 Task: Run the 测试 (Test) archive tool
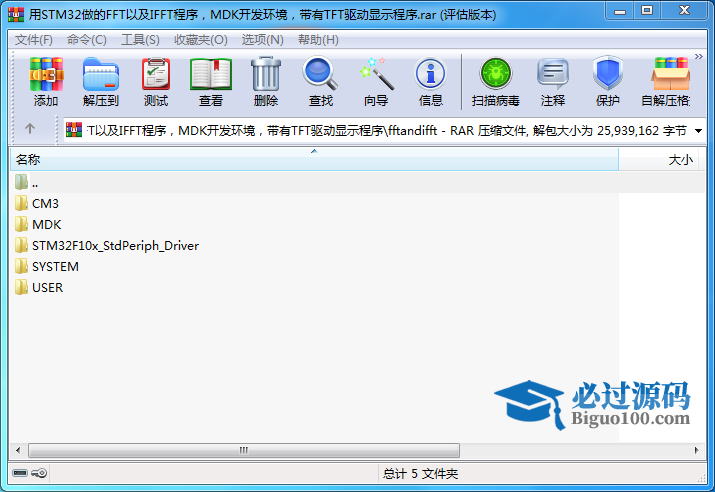click(156, 74)
